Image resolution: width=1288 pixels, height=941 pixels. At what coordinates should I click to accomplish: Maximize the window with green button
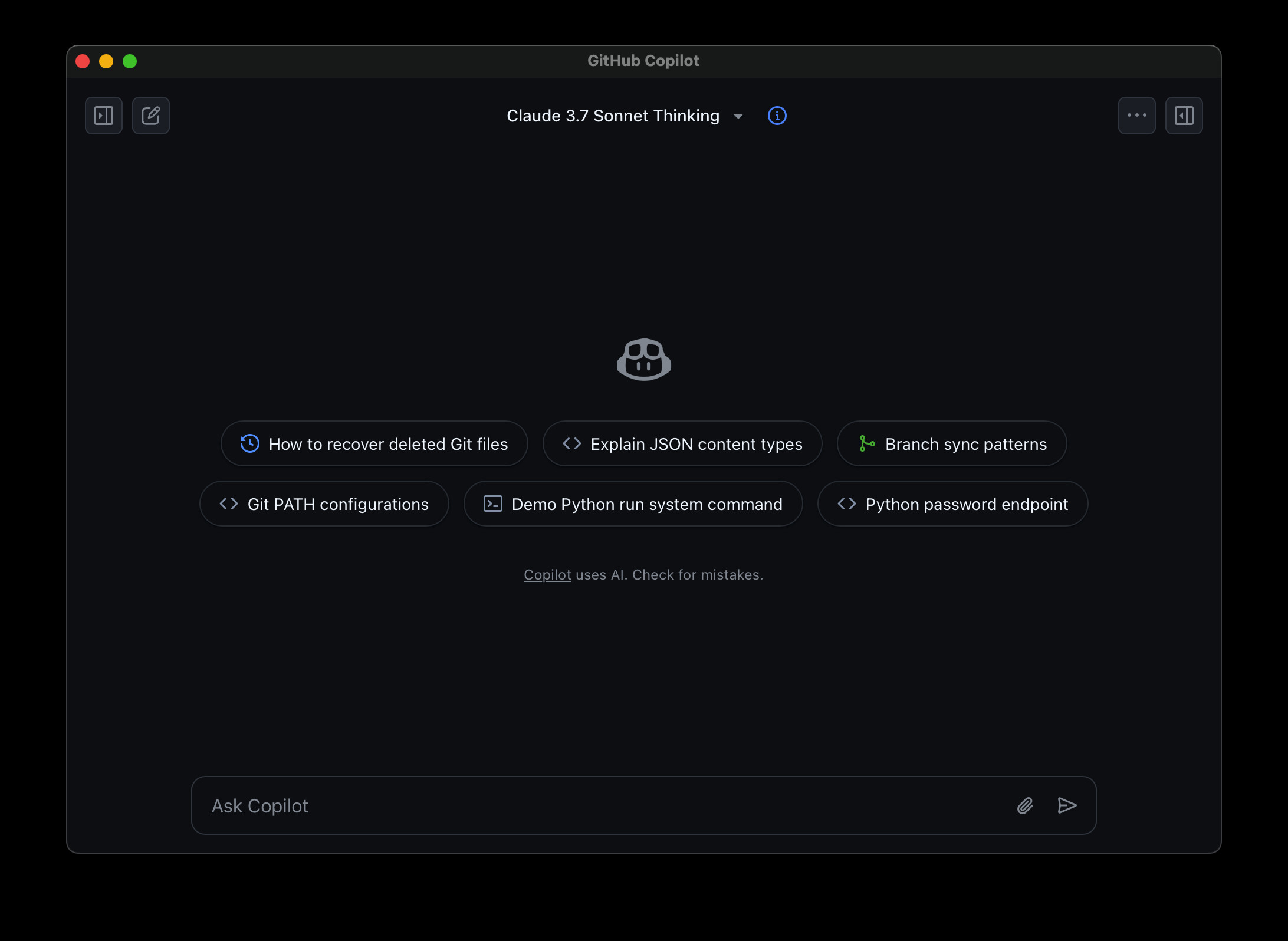pos(130,61)
